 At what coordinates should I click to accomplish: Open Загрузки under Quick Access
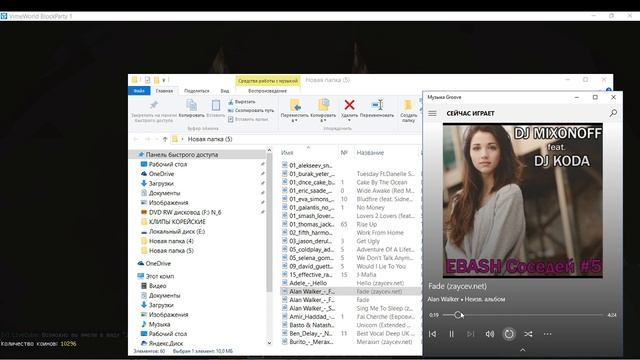[161, 183]
